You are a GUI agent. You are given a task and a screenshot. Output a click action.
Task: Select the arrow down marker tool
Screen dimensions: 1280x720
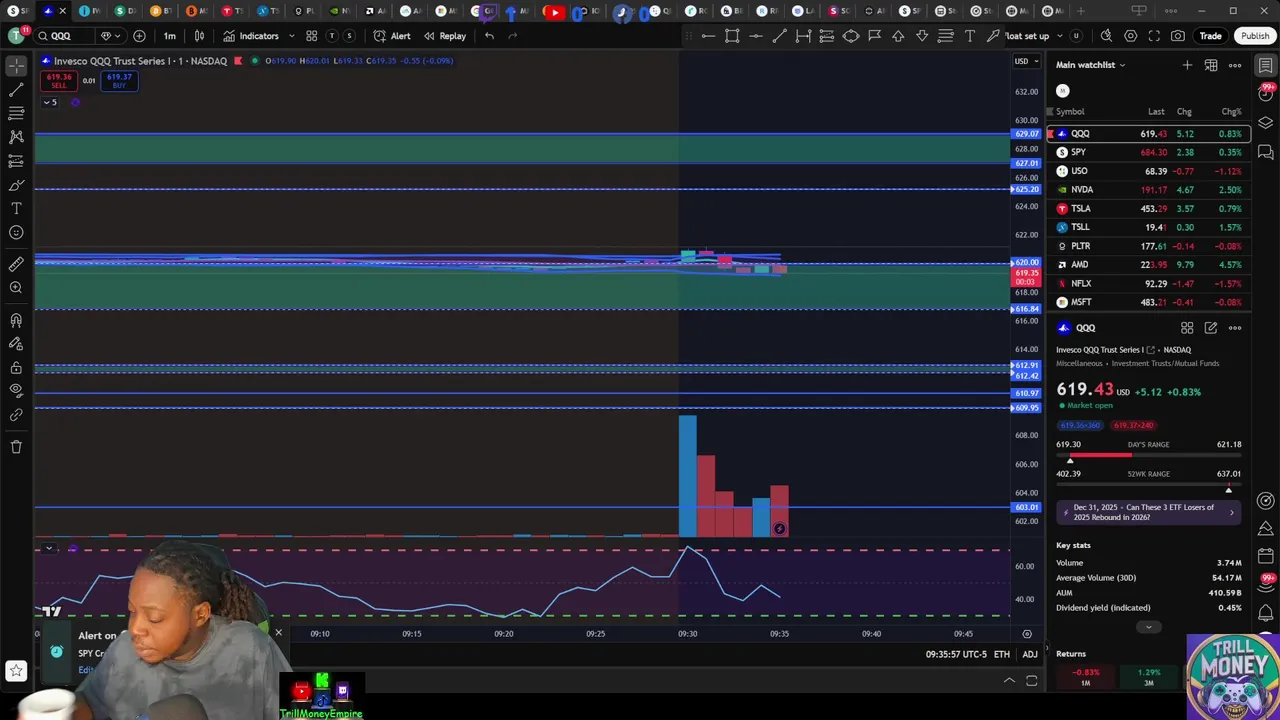922,36
